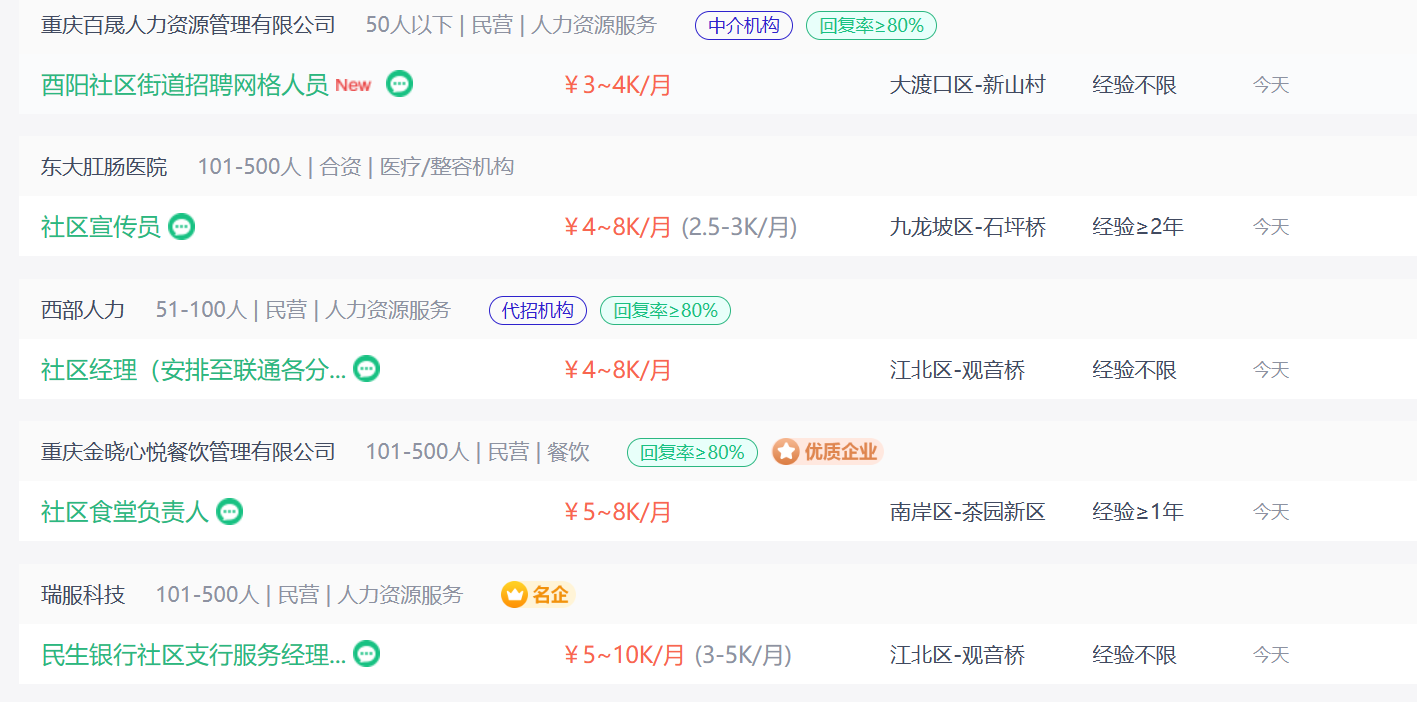Open the 社区宣传员 job listing
This screenshot has height=702, width=1417.
(x=101, y=227)
